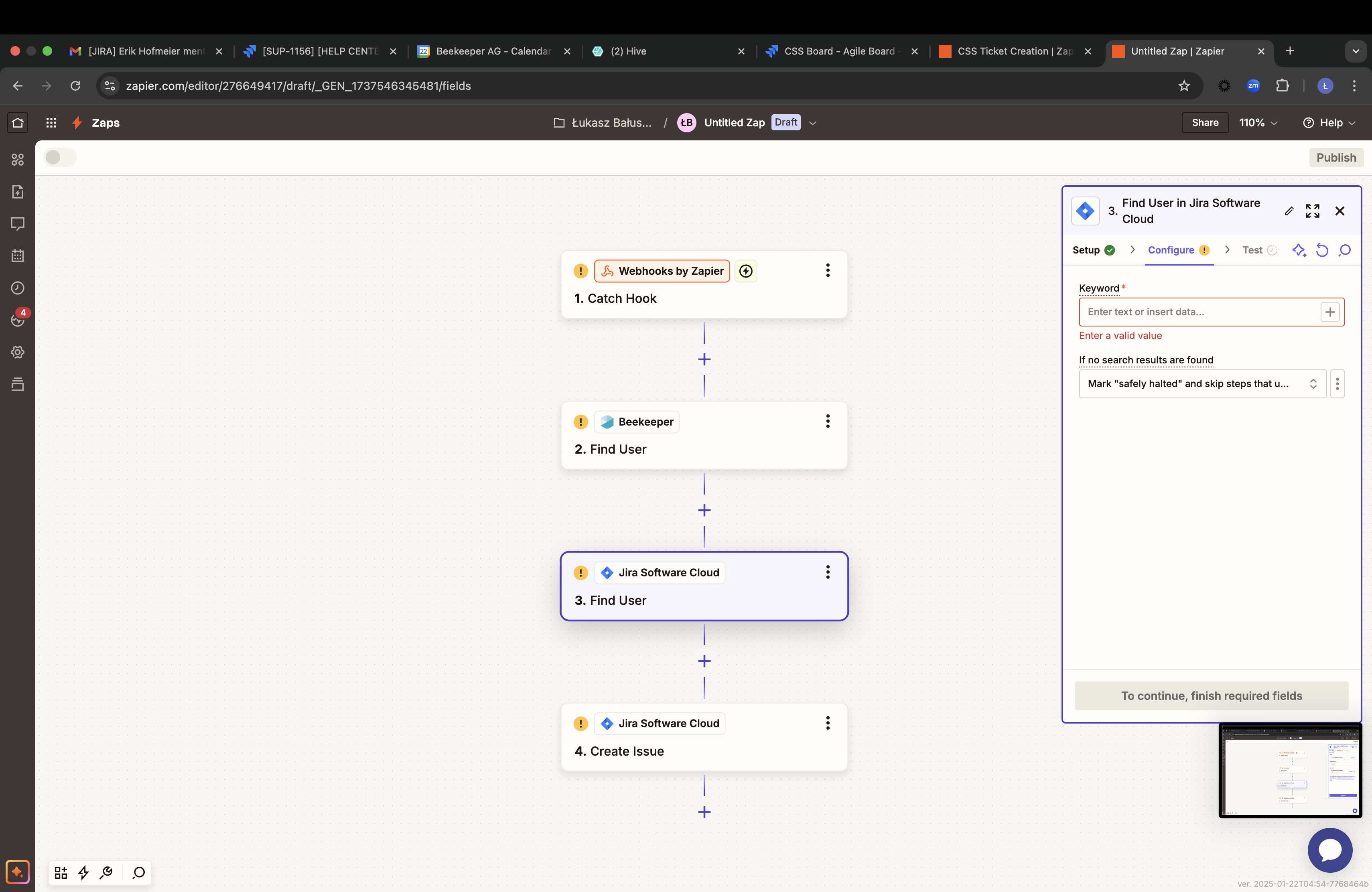The image size is (1372, 892).
Task: Expand the step panel to fullscreen
Action: pos(1313,211)
